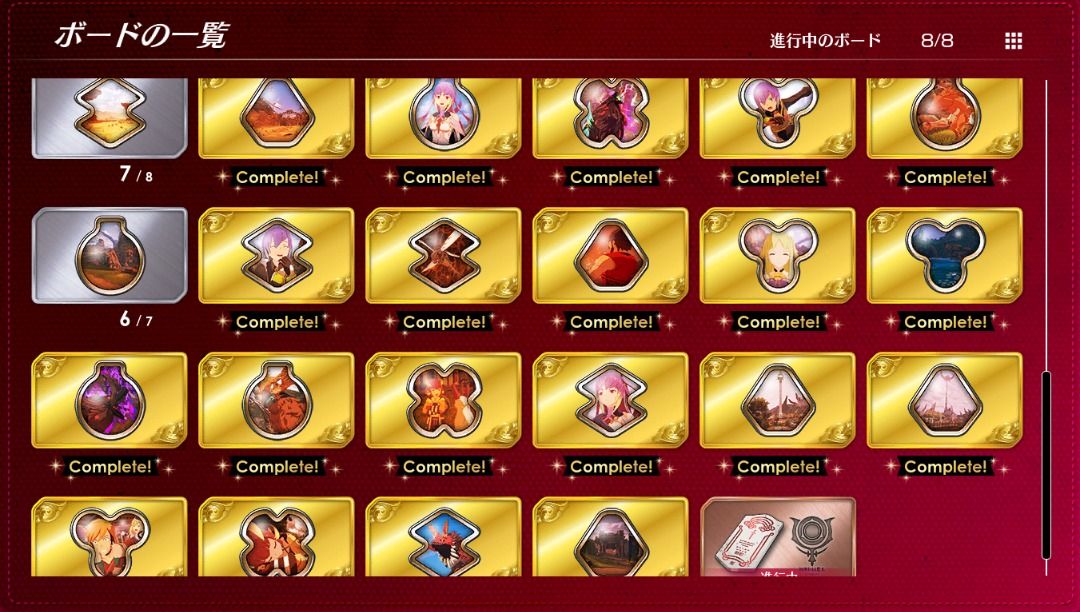Select the gold board with purple dragon emblem

coord(110,400)
